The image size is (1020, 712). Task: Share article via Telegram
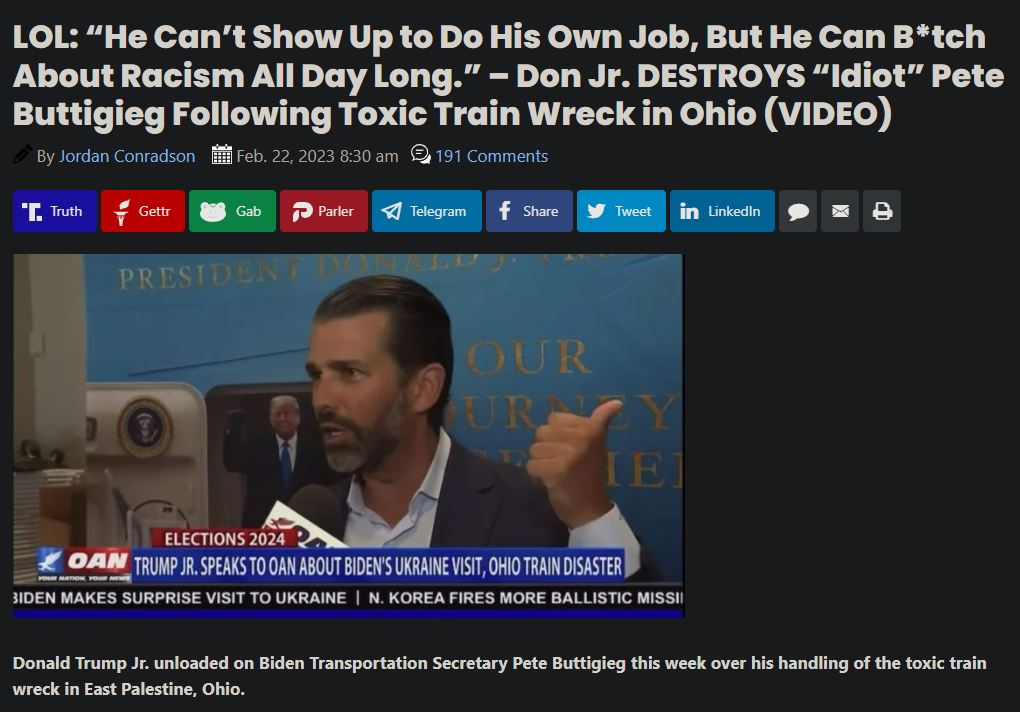click(x=426, y=211)
